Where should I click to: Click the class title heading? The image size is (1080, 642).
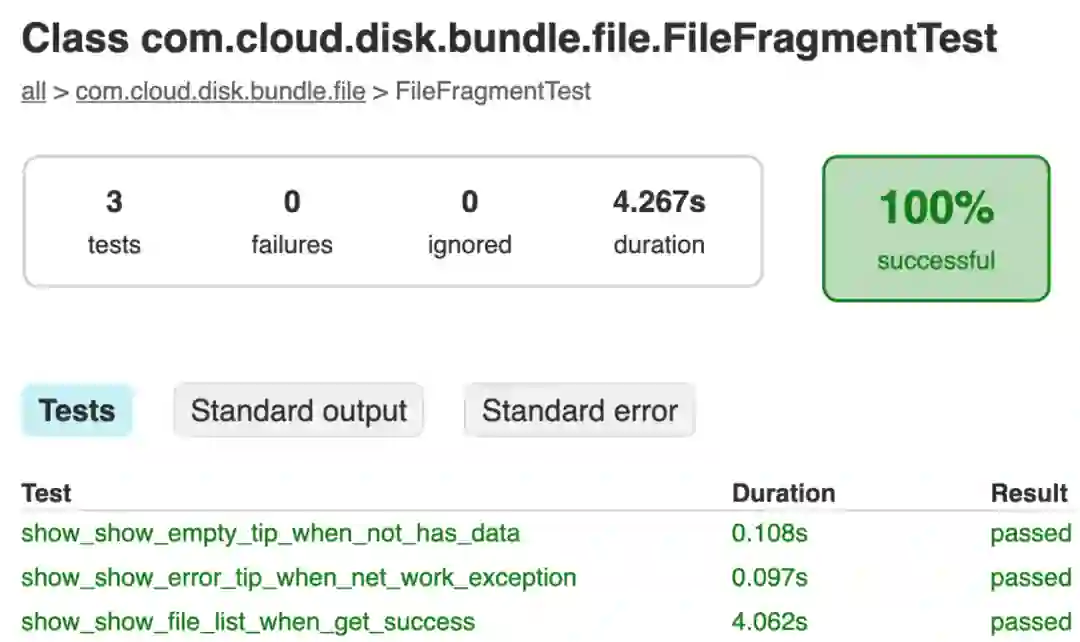click(x=509, y=39)
